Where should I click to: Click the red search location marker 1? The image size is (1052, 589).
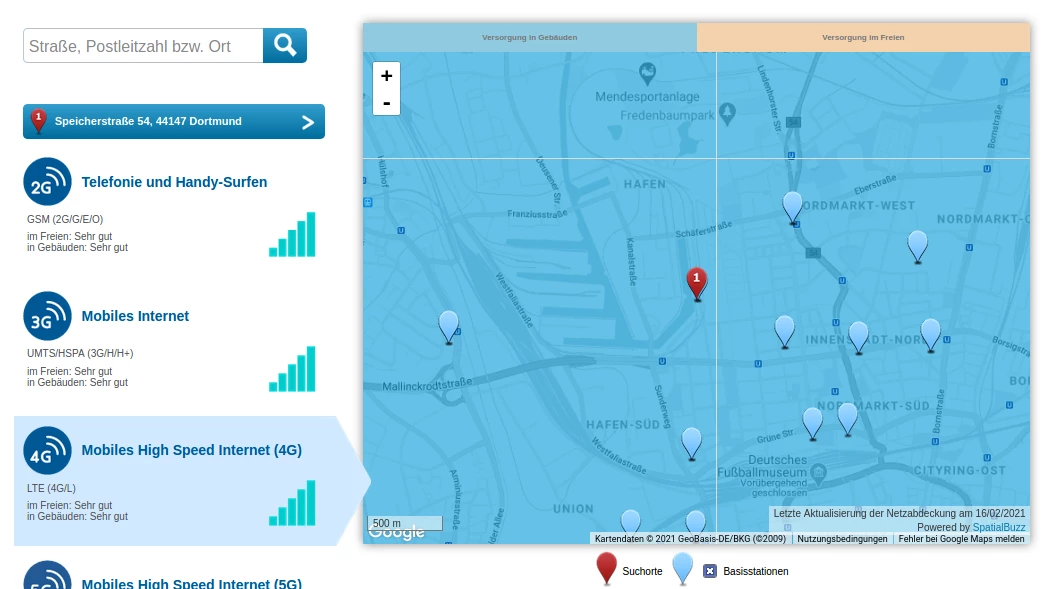coord(697,284)
